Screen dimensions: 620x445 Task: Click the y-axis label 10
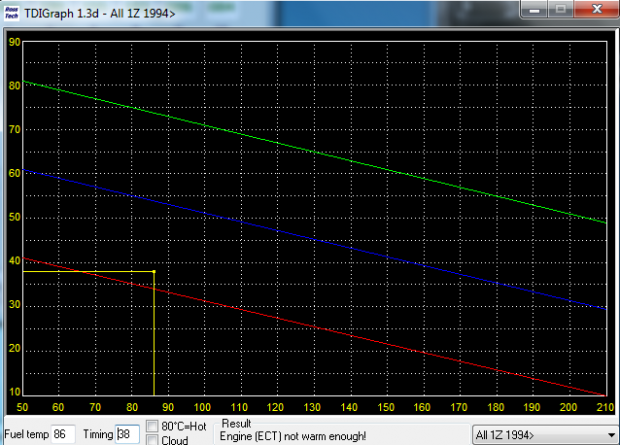click(14, 392)
